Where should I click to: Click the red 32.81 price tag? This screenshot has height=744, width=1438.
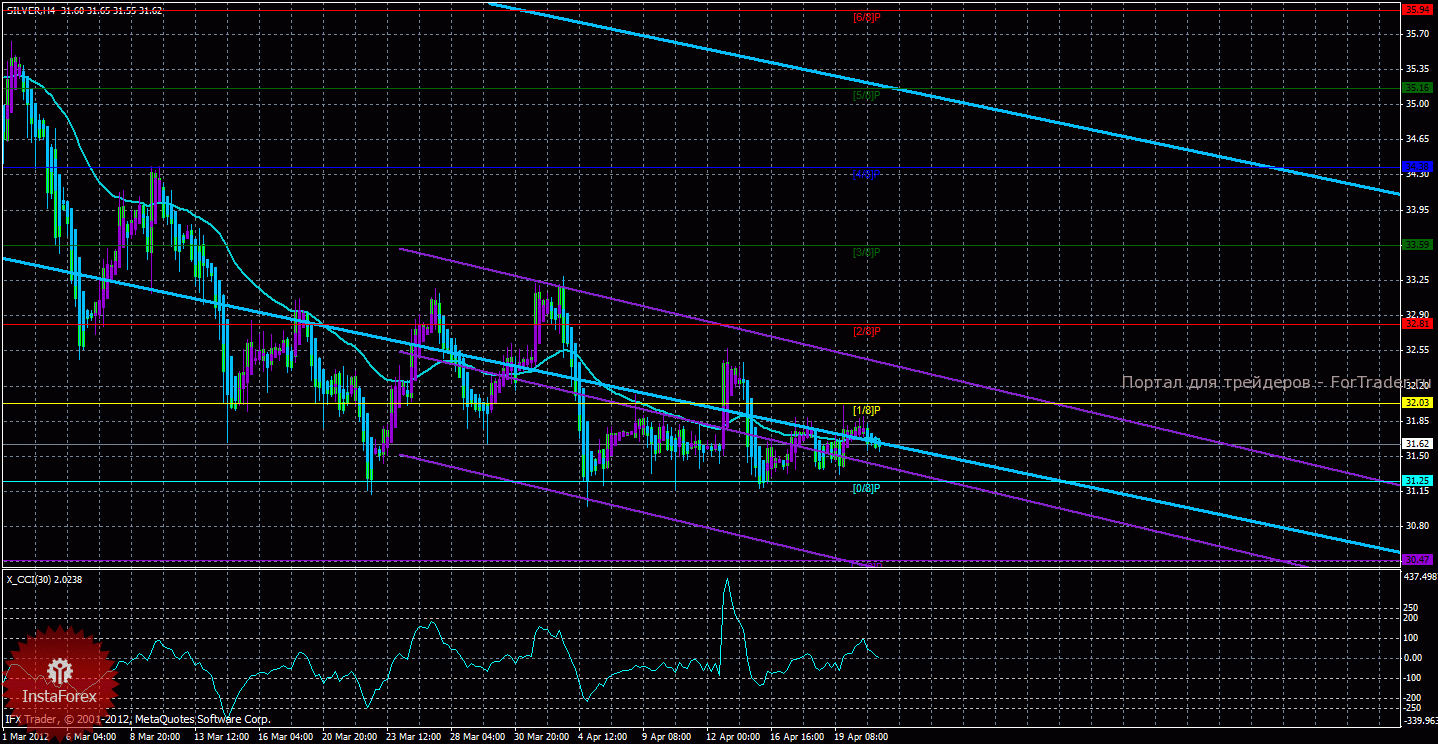click(x=1417, y=324)
